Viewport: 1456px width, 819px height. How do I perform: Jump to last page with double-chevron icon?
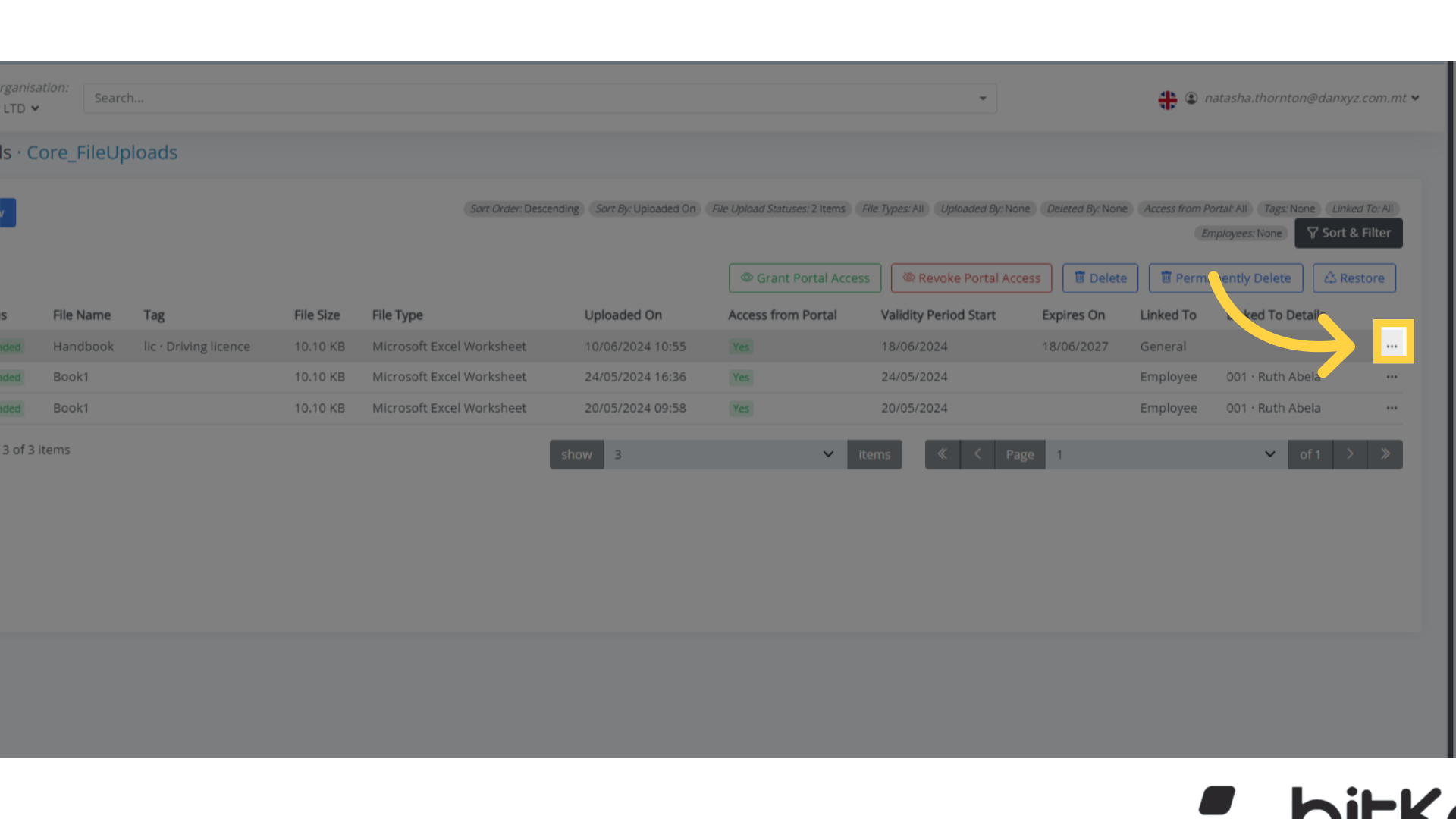click(1385, 453)
